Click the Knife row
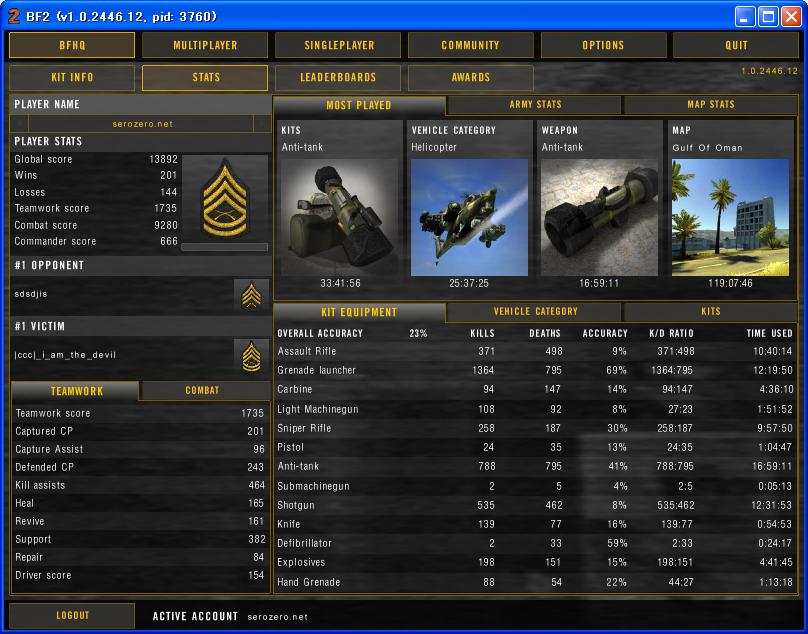The height and width of the screenshot is (634, 808). pyautogui.click(x=535, y=524)
